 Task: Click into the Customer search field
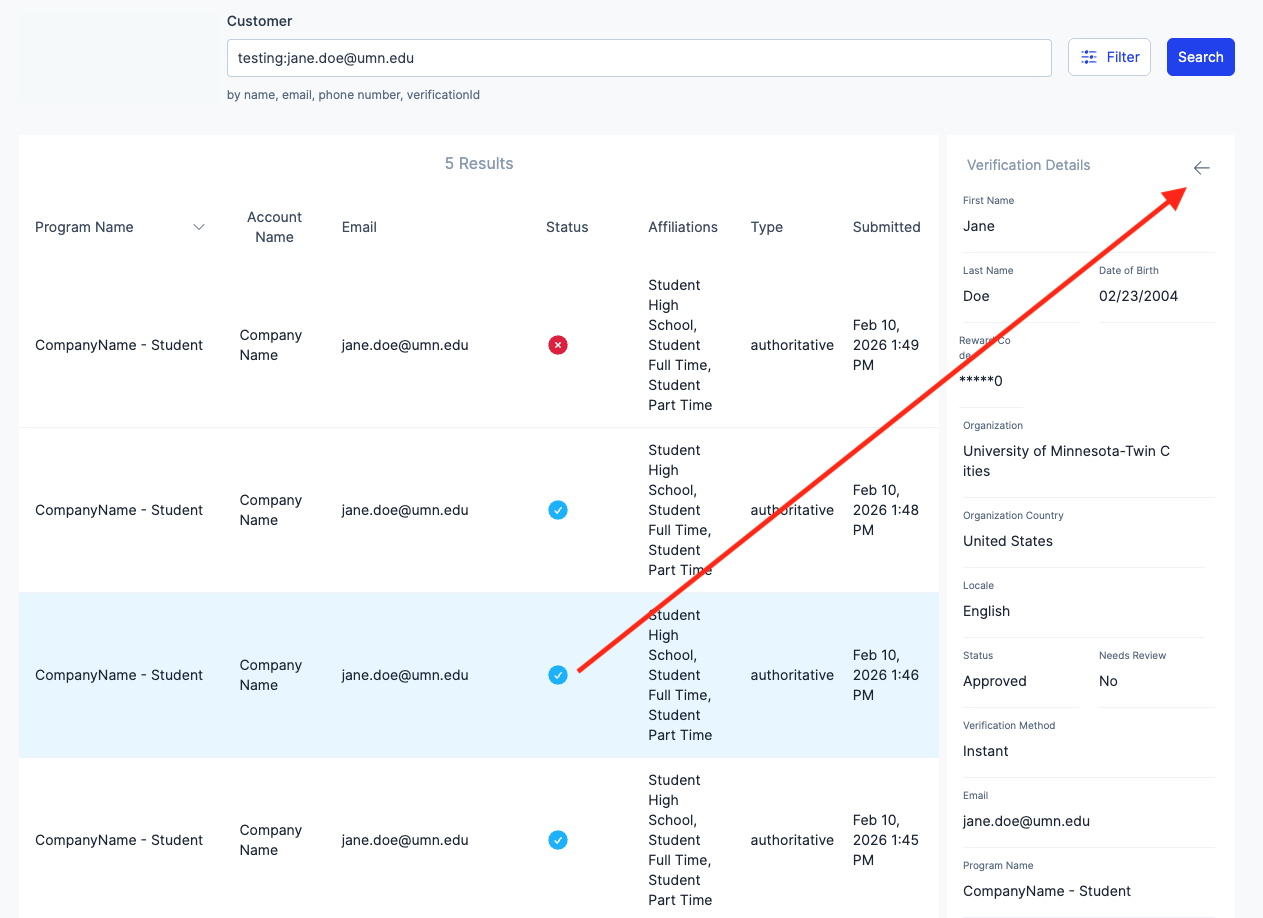click(638, 58)
